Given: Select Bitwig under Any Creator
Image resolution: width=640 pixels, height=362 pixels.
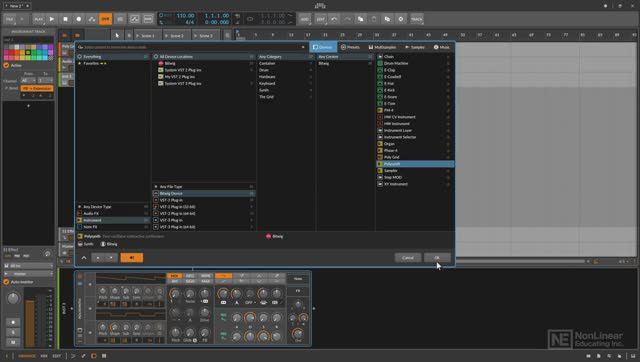Looking at the screenshot, I should tap(345, 63).
